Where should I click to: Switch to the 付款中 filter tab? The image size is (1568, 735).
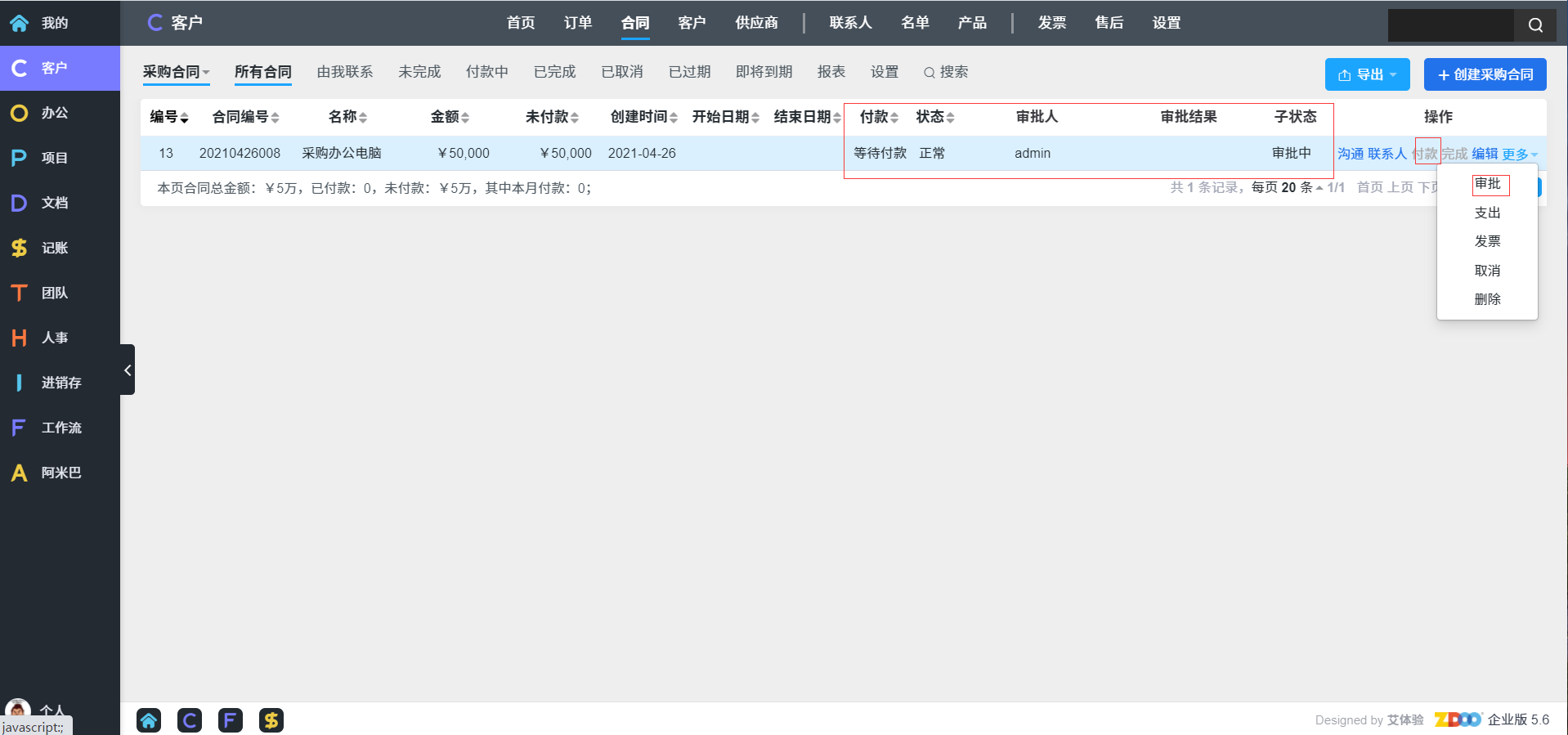[486, 72]
